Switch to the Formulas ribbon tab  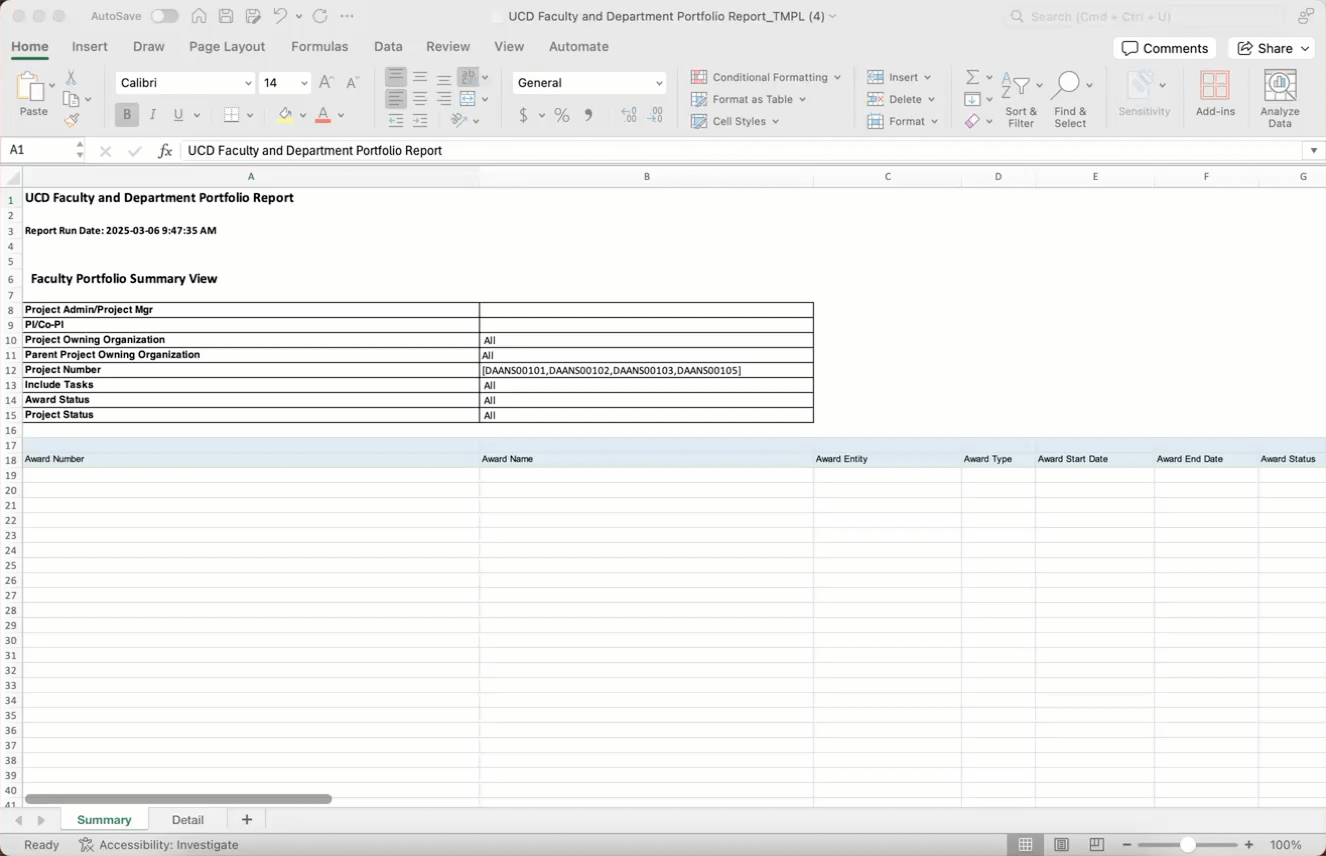click(319, 47)
